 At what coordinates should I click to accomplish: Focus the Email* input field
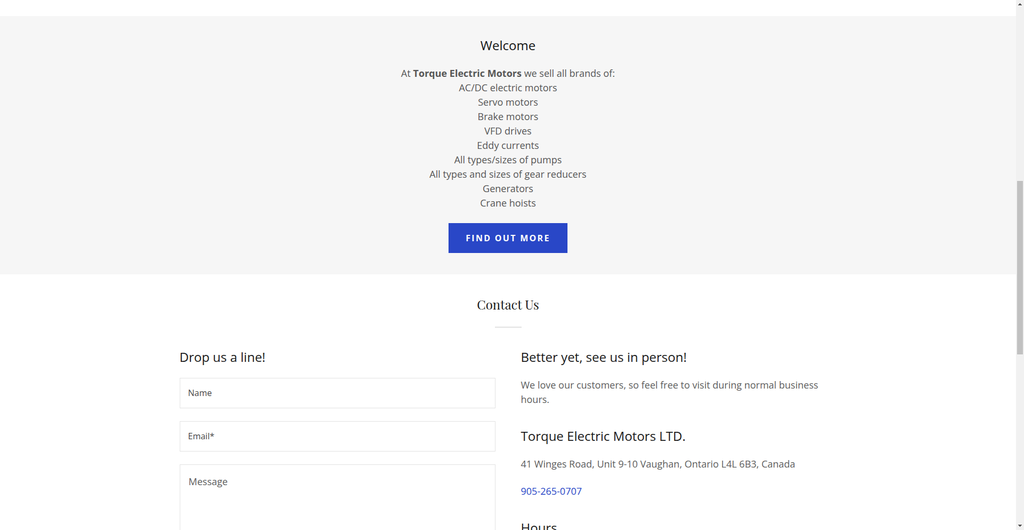(x=338, y=436)
